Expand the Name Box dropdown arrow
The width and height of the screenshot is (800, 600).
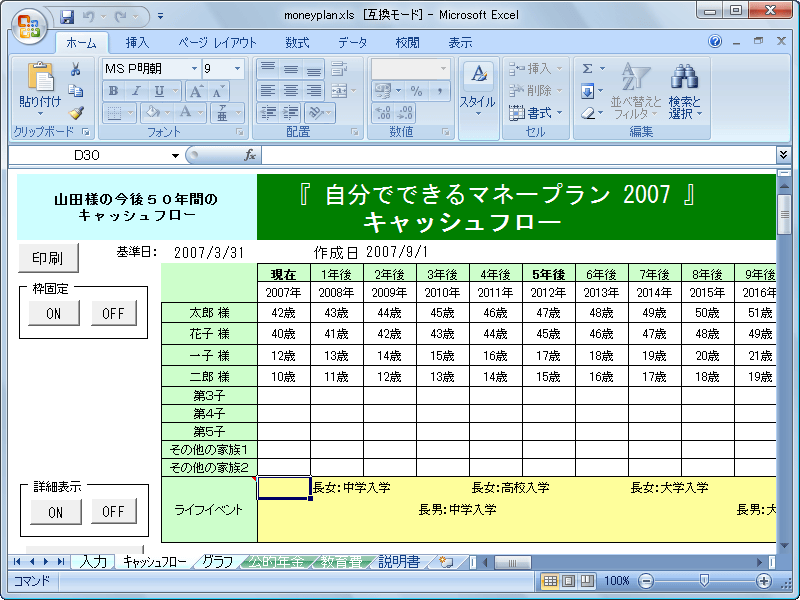click(x=175, y=156)
